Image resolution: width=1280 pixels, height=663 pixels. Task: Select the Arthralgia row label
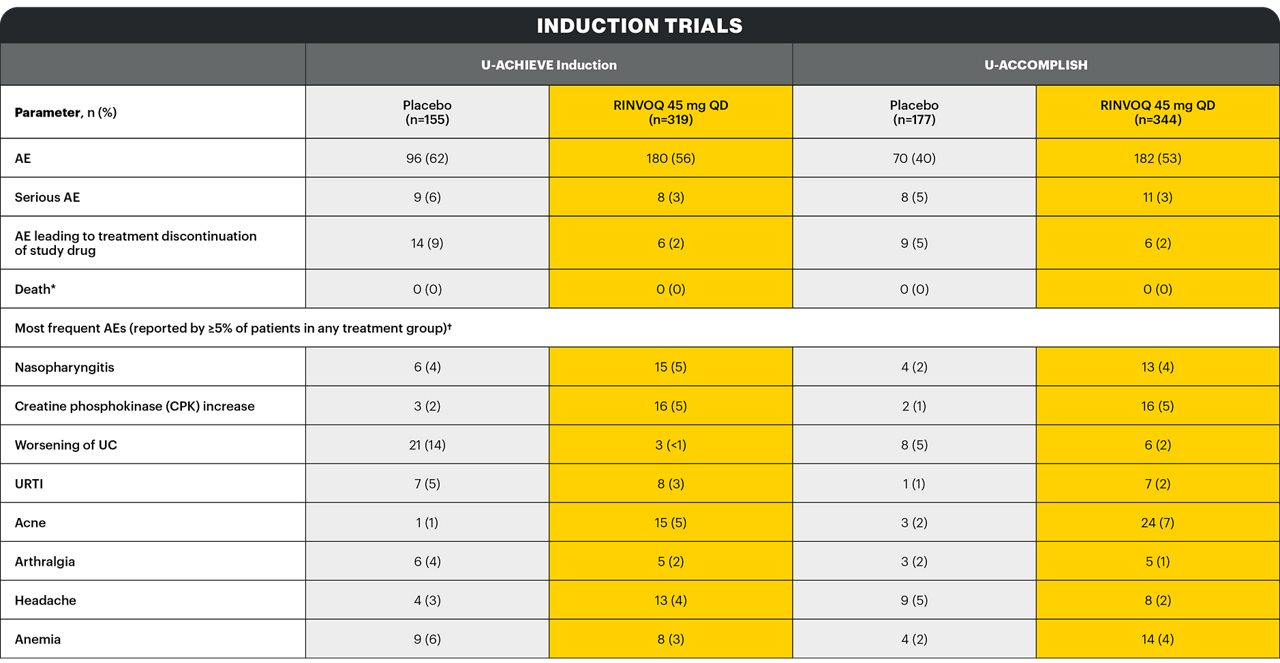point(45,561)
